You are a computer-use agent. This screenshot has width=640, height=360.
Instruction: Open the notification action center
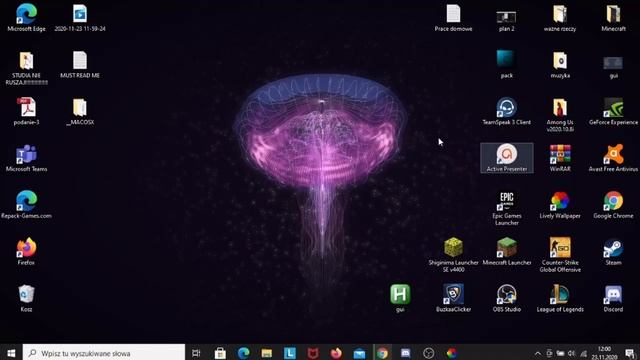click(x=630, y=353)
